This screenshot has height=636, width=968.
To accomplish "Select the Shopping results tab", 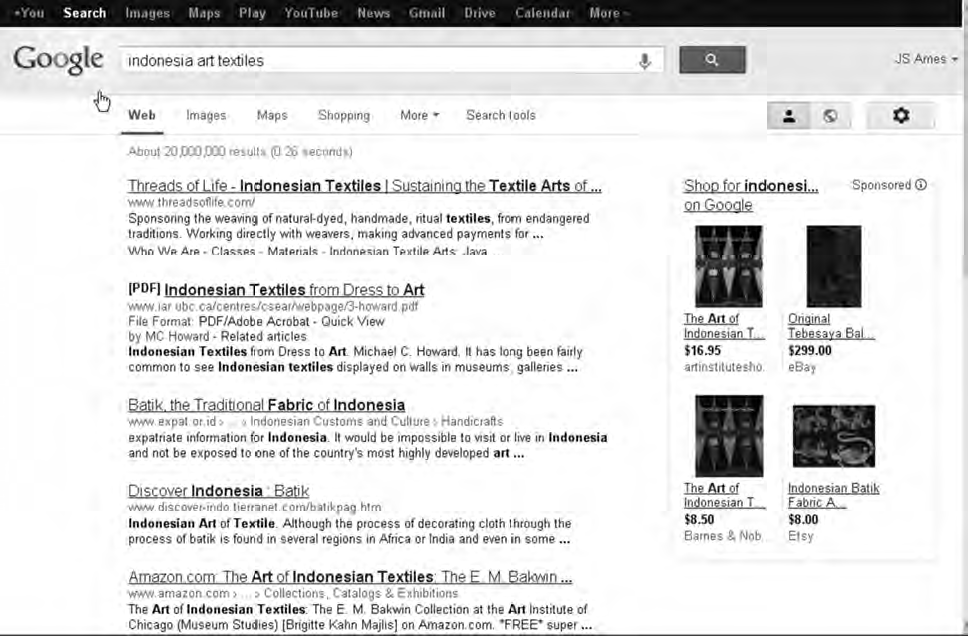I will coord(343,115).
